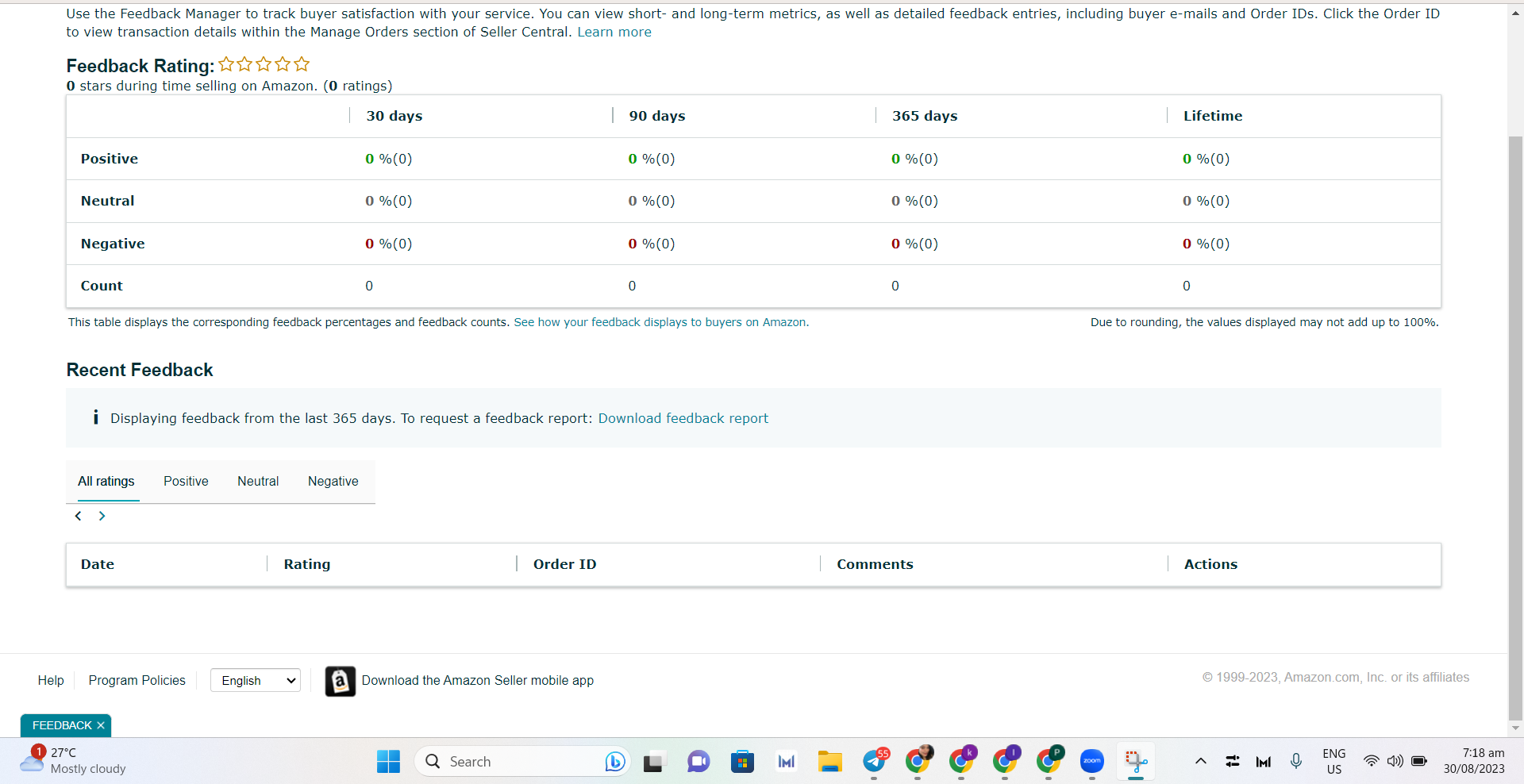The width and height of the screenshot is (1524, 784).
Task: Open the pinned IMI app next to Microsoft Store
Action: 786,762
